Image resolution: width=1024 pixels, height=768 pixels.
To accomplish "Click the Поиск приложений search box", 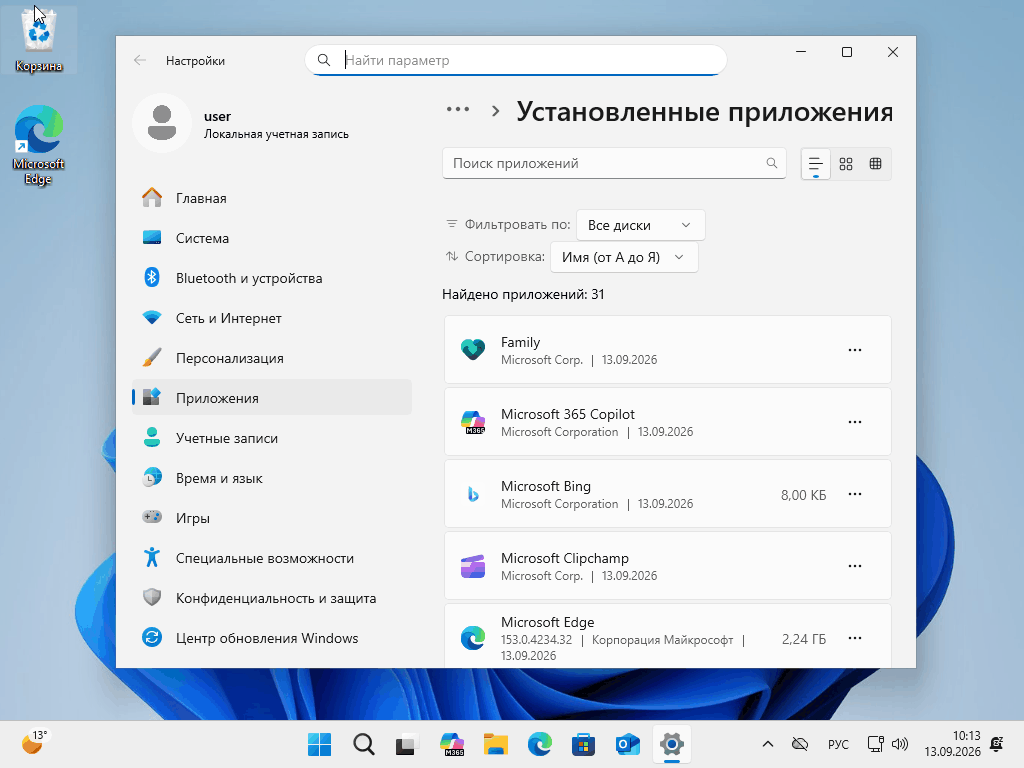I will pyautogui.click(x=614, y=163).
